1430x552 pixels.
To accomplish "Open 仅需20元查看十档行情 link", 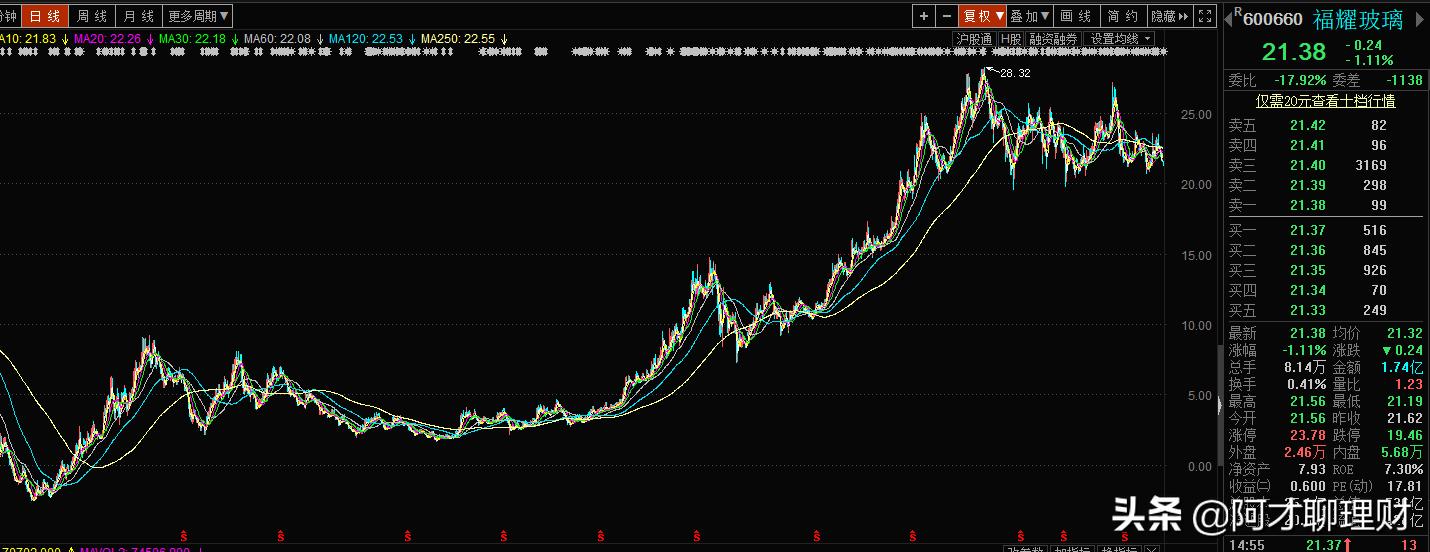I will [x=1326, y=101].
